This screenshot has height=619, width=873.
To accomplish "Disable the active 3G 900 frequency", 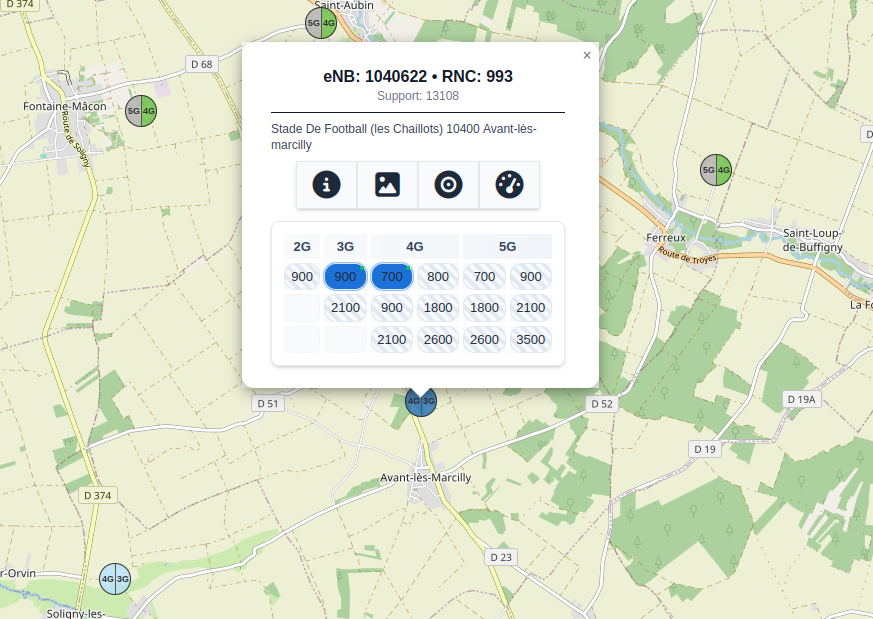I will point(345,277).
